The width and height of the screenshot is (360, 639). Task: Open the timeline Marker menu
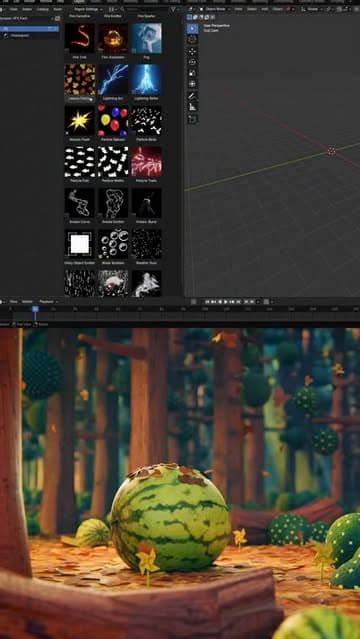[x=27, y=302]
